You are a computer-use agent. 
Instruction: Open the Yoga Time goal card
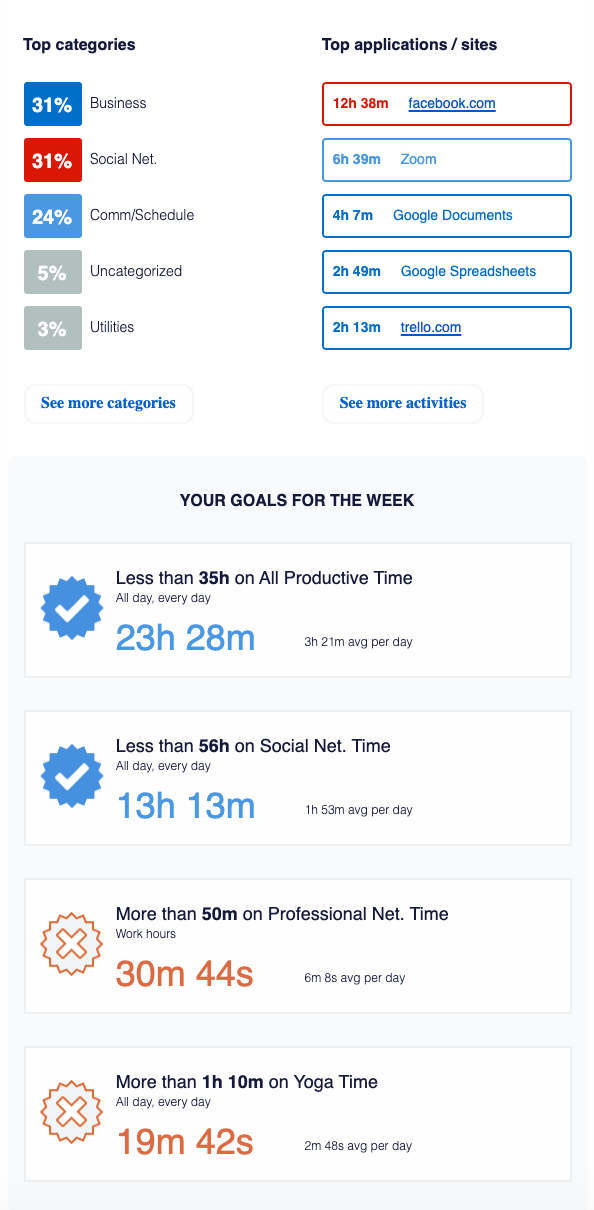click(x=298, y=1114)
